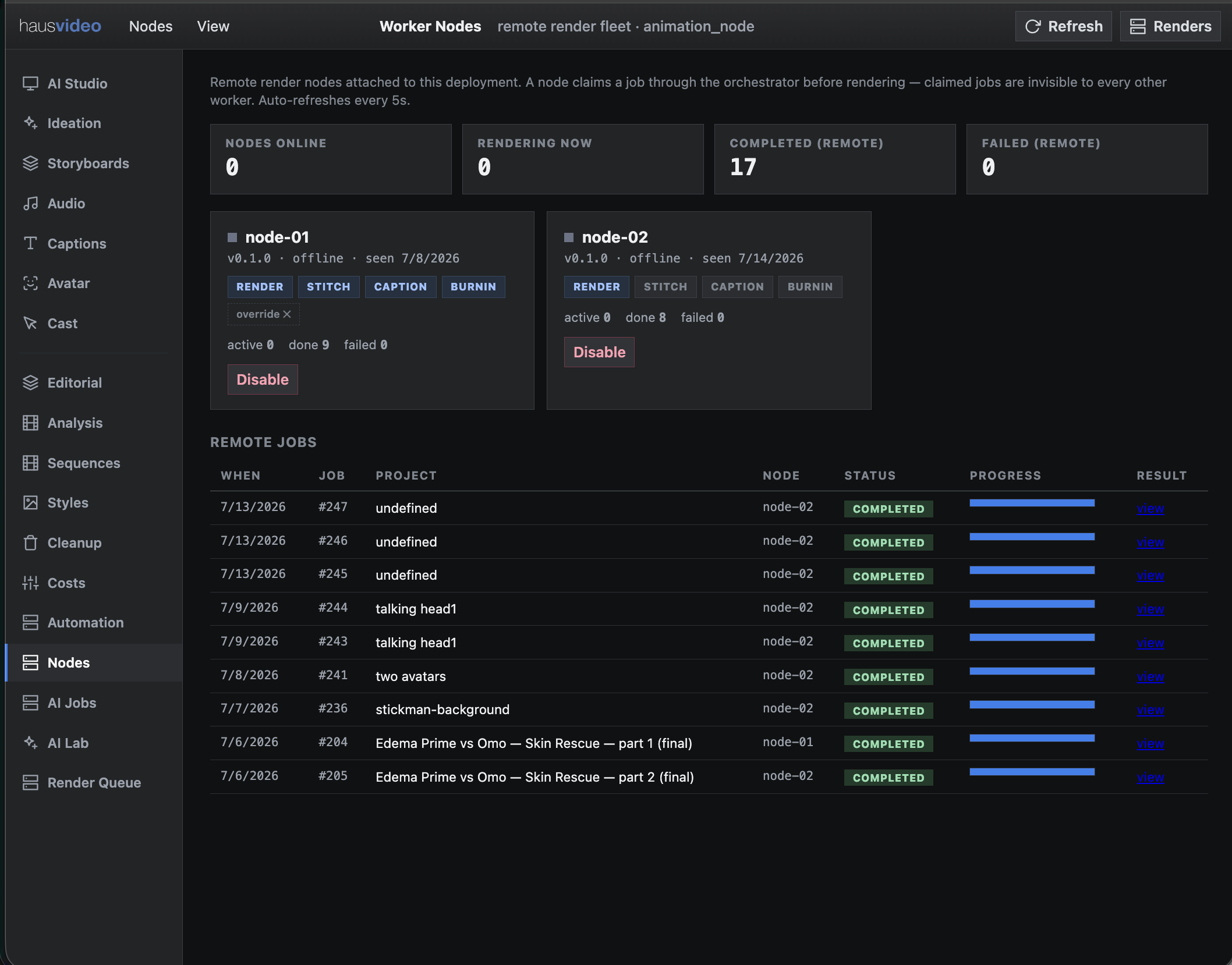Click COMPLETED status badge of job #245
The height and width of the screenshot is (965, 1232).
click(888, 576)
